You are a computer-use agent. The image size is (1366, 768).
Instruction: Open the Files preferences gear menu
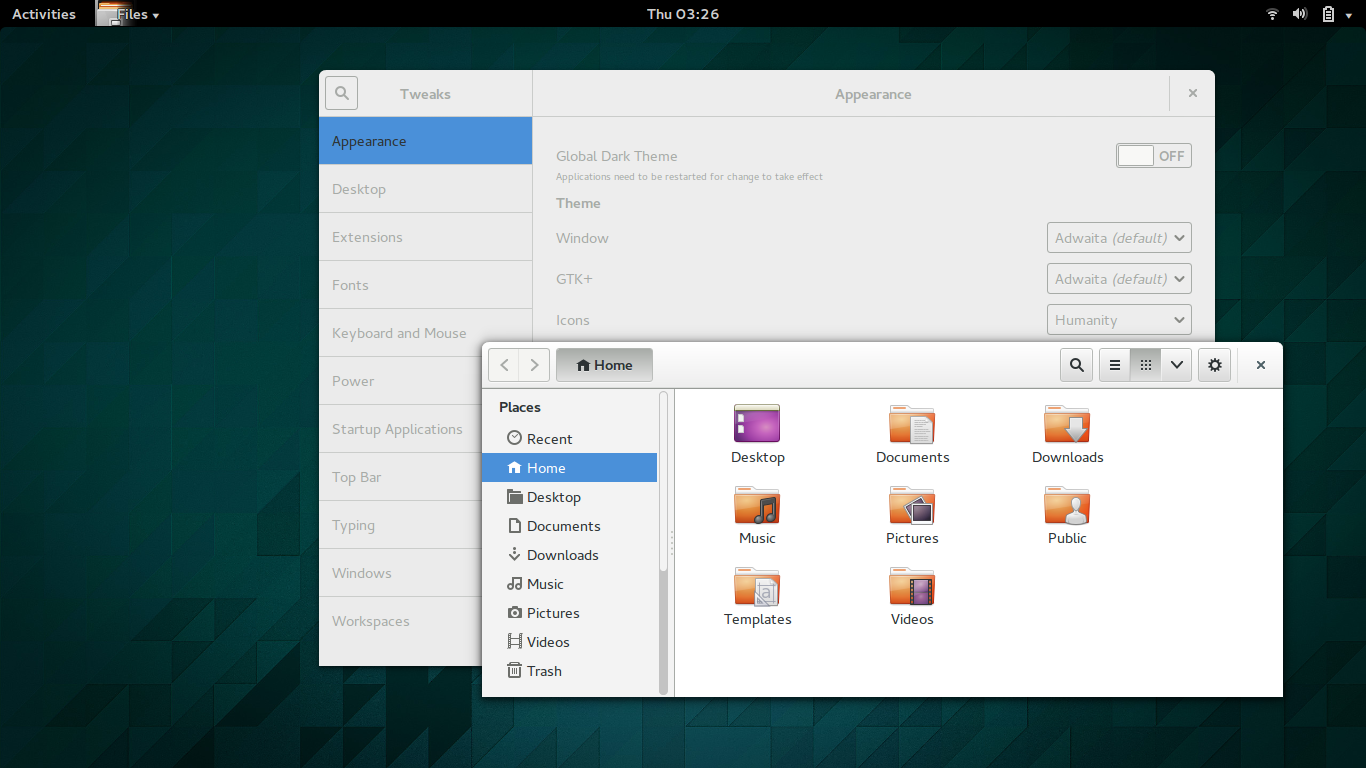[x=1214, y=364]
